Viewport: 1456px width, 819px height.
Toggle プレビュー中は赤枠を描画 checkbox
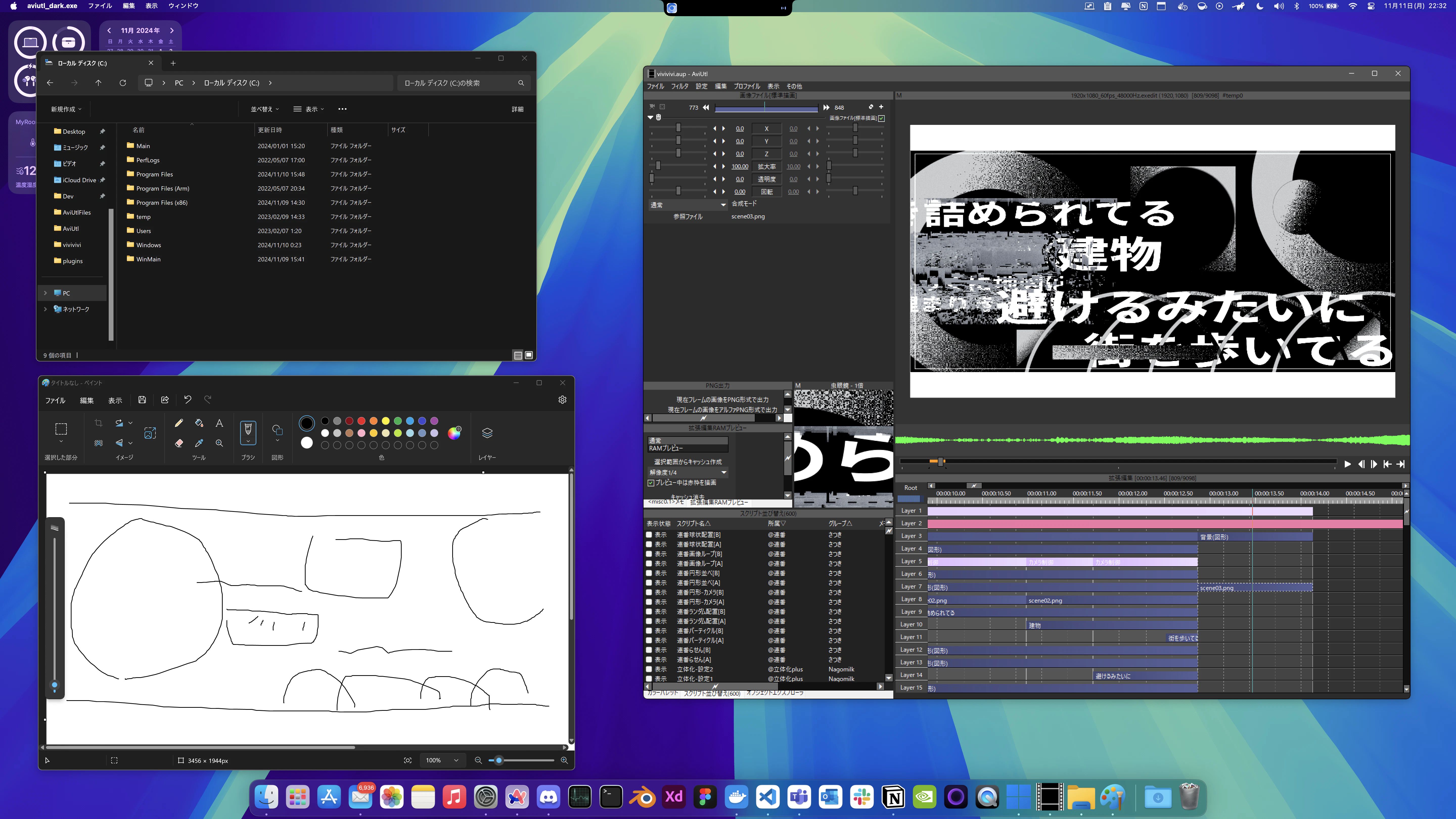pyautogui.click(x=651, y=483)
